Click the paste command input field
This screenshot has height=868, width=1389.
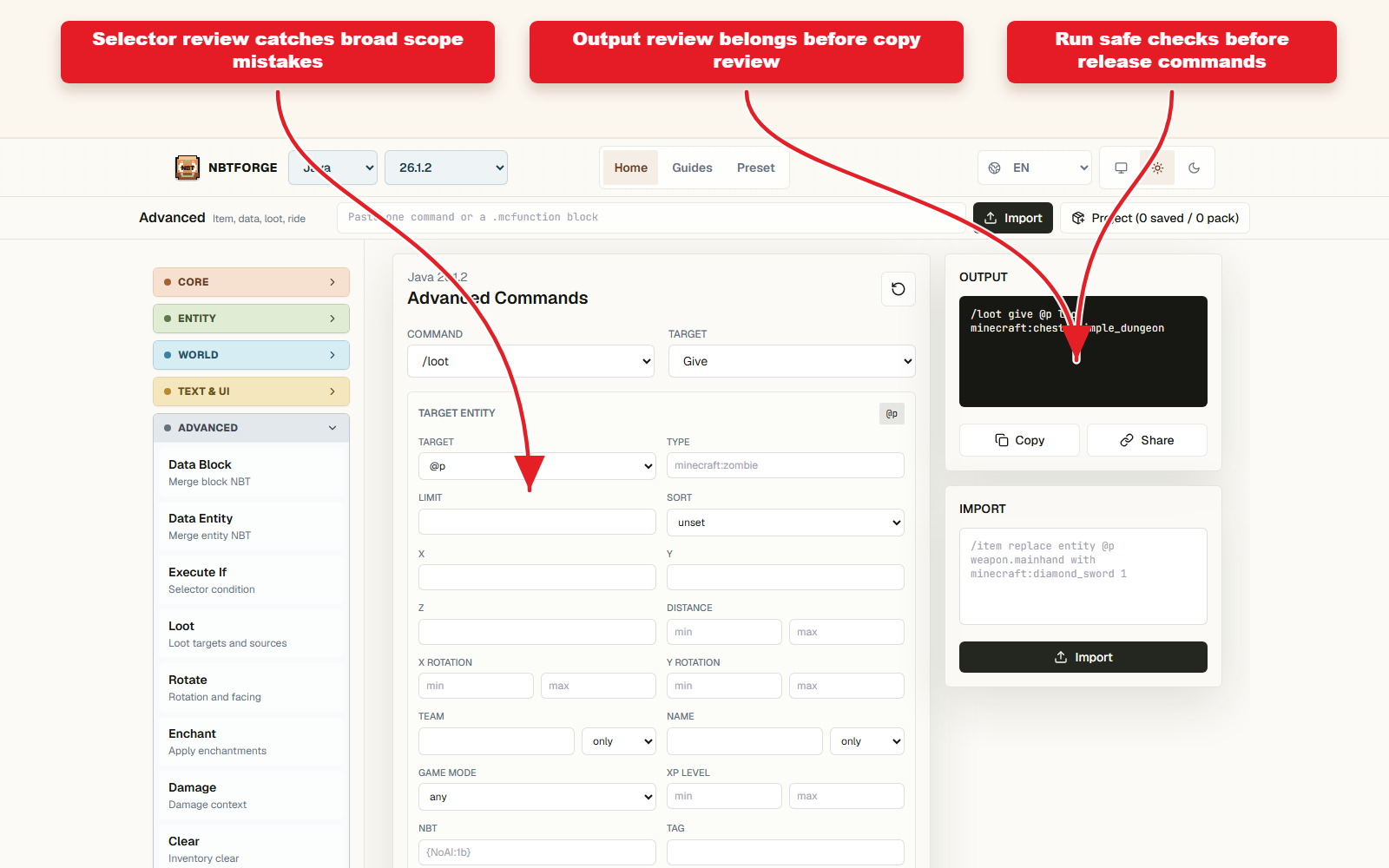tap(651, 218)
